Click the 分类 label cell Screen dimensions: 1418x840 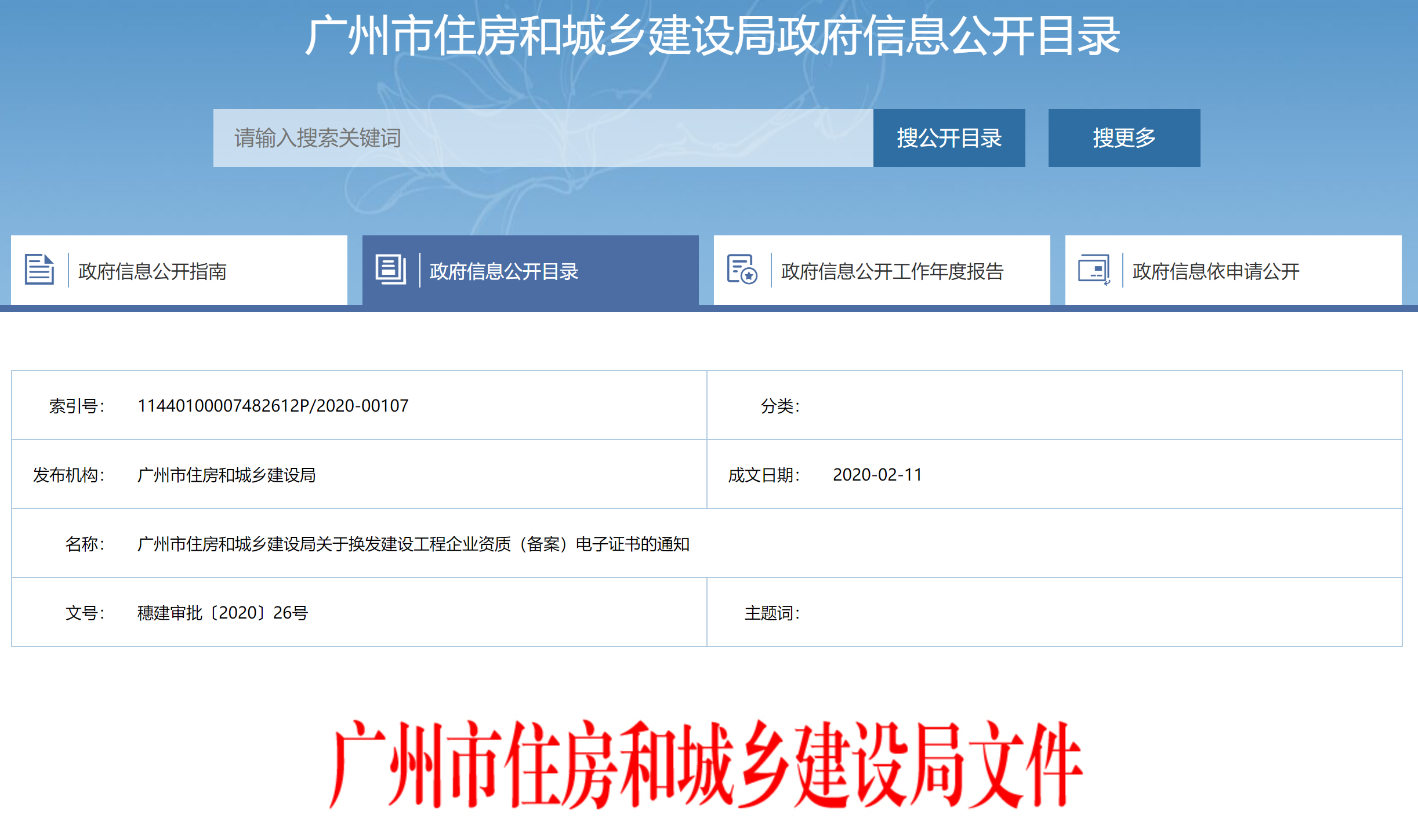click(779, 406)
